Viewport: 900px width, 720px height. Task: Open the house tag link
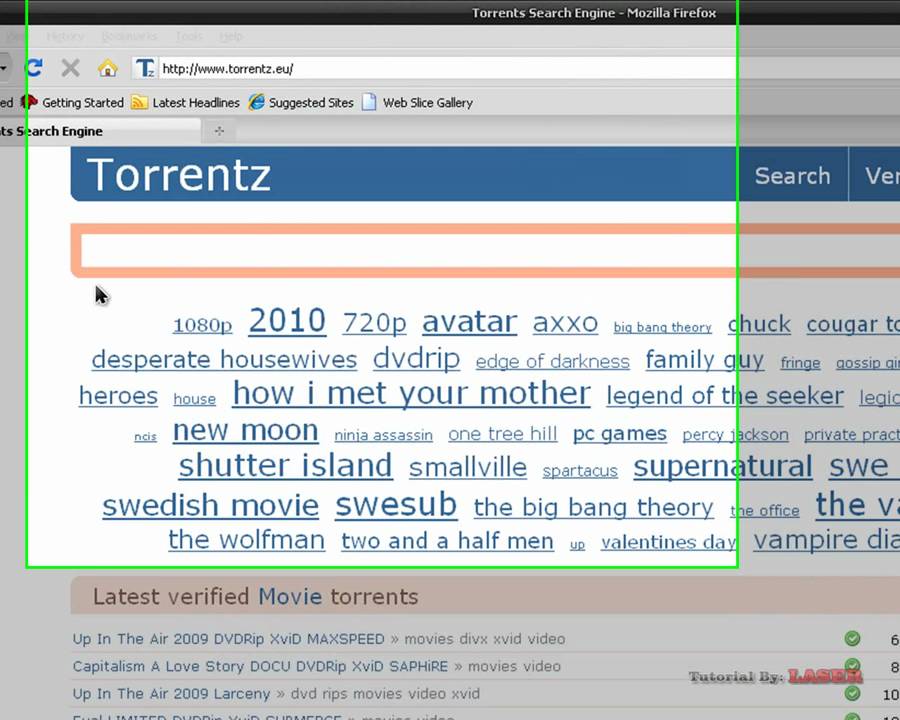195,399
